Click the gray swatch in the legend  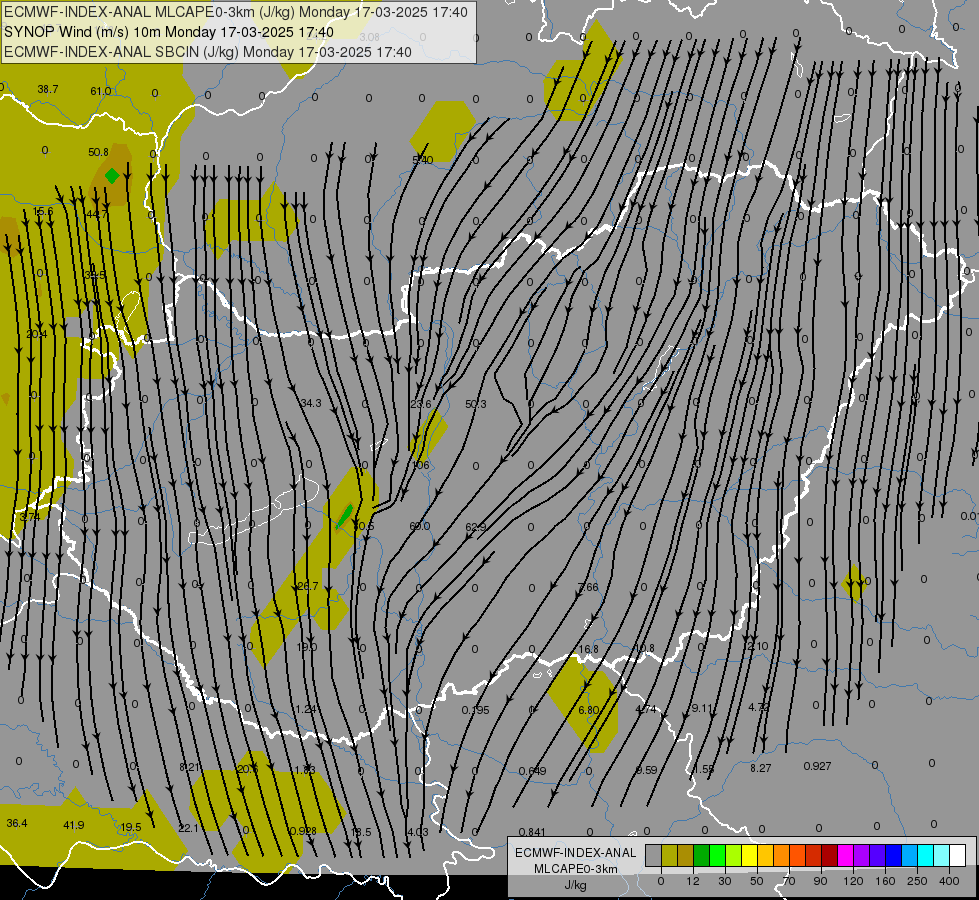pyautogui.click(x=653, y=855)
